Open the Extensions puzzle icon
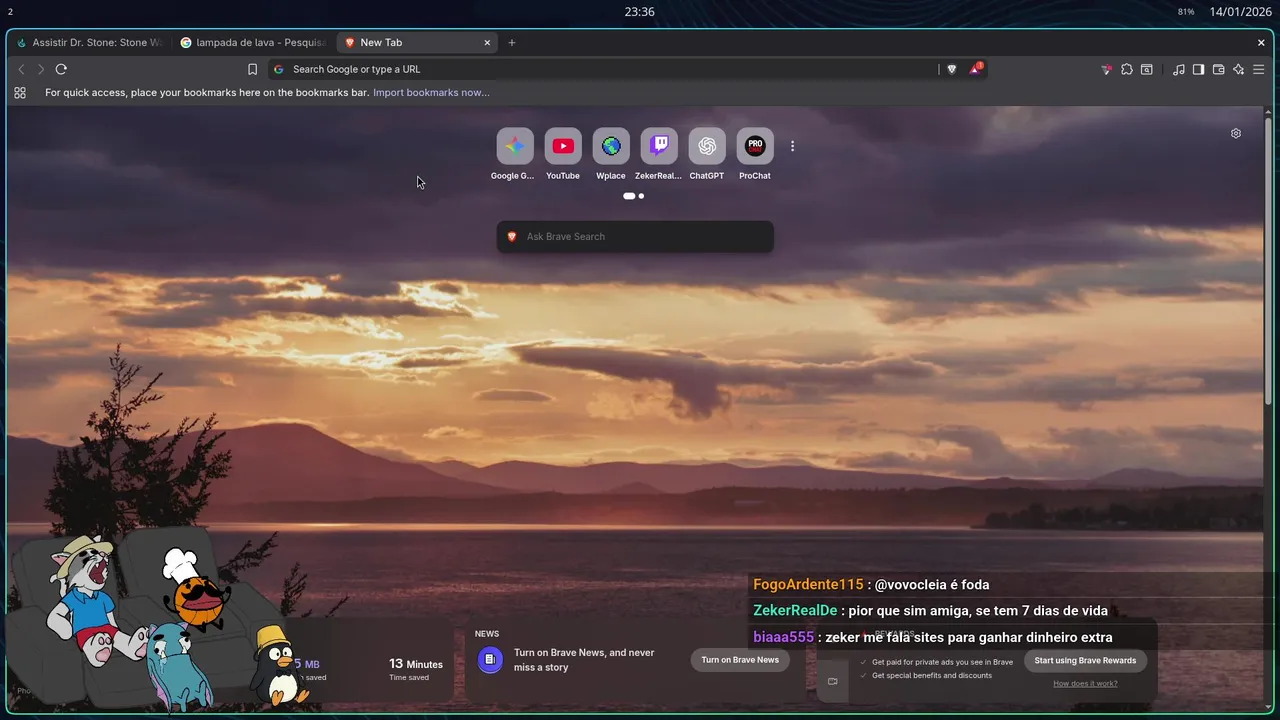Screen dimensions: 1280x720 1127,69
